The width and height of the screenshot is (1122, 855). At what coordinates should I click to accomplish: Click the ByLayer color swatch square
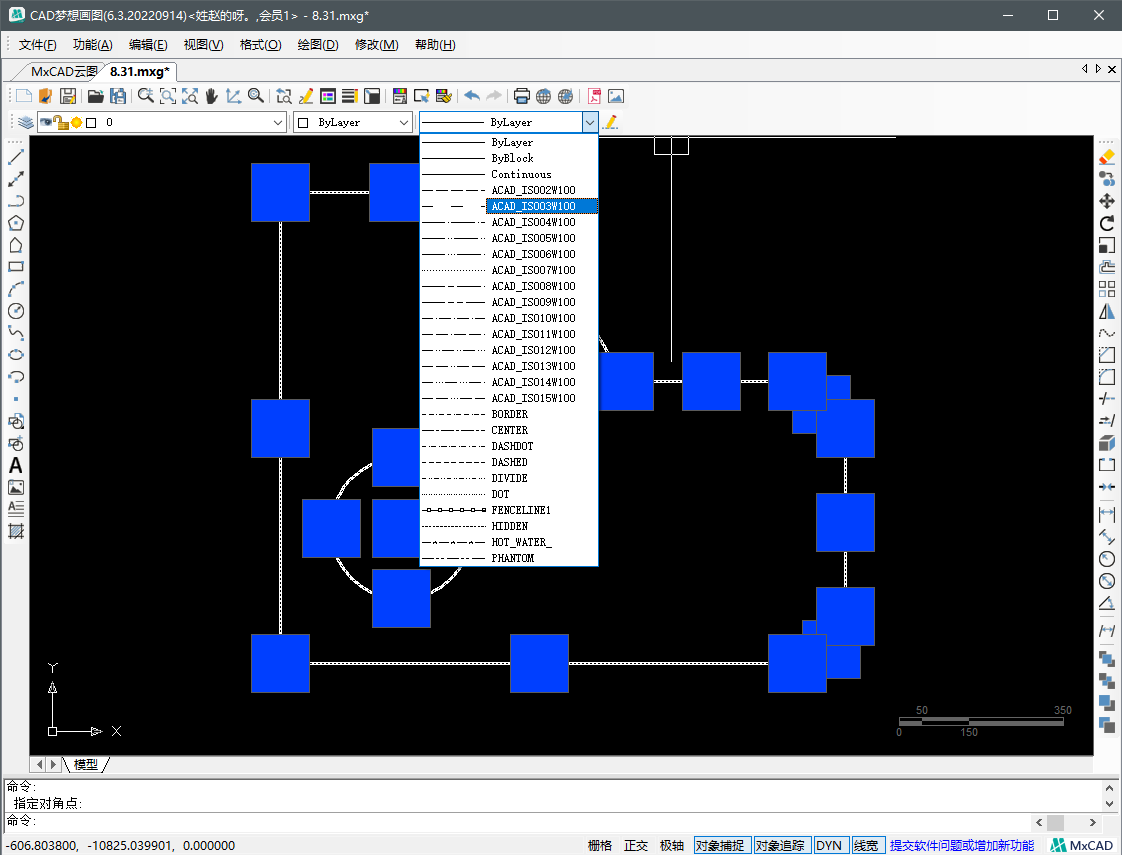click(x=303, y=122)
